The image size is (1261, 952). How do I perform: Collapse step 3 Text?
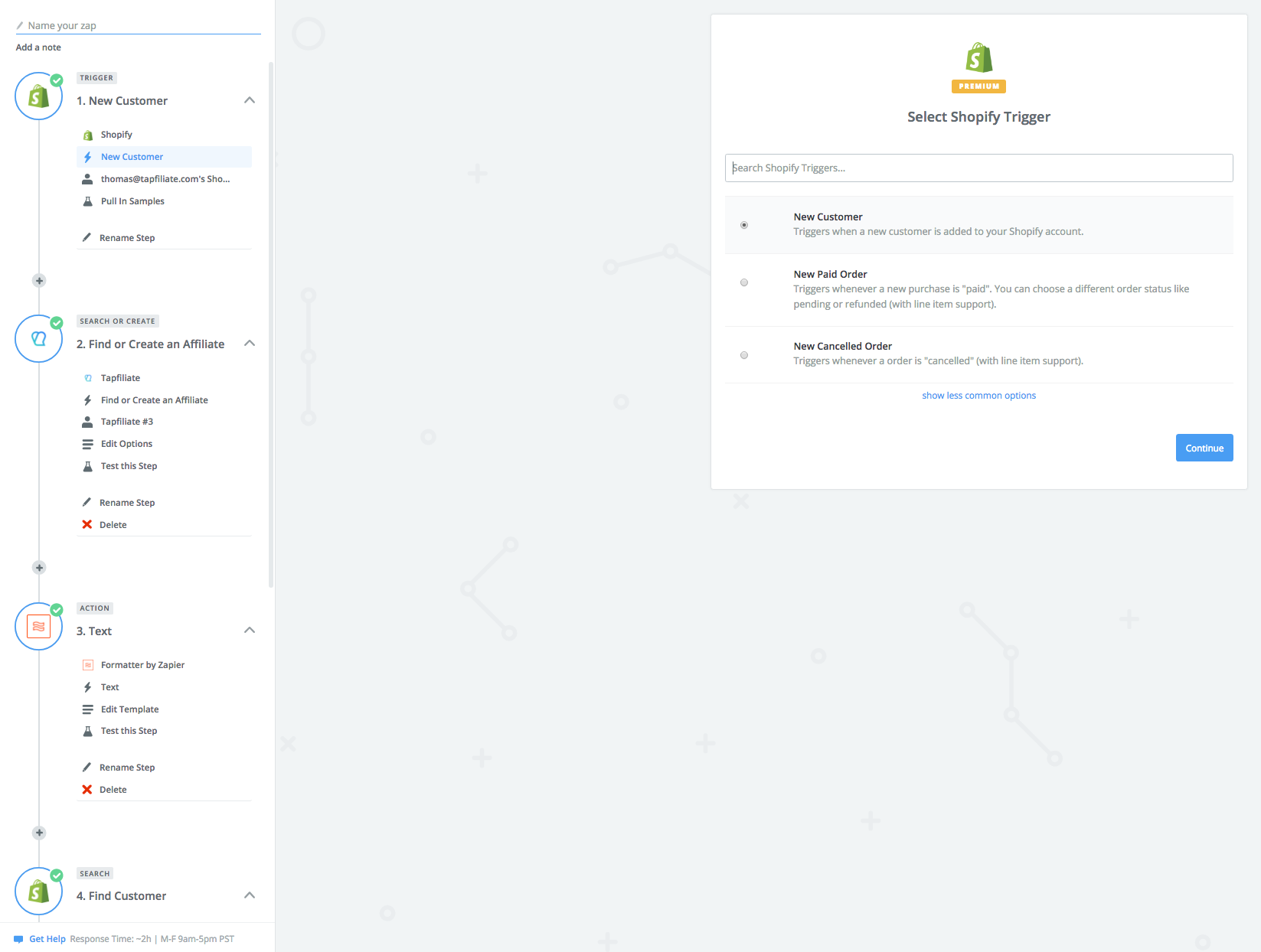click(x=250, y=631)
